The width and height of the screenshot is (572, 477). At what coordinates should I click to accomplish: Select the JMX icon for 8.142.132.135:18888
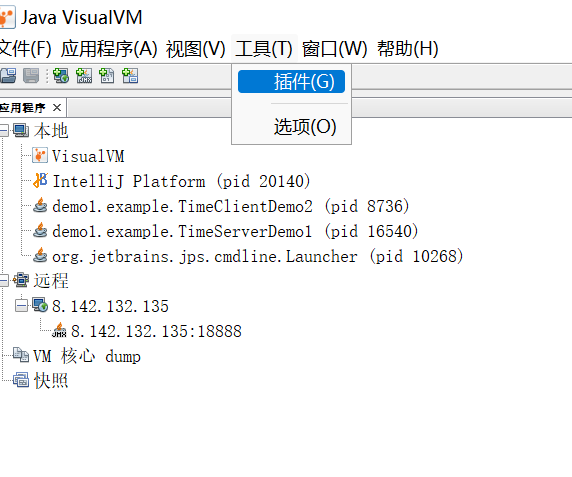[59, 330]
